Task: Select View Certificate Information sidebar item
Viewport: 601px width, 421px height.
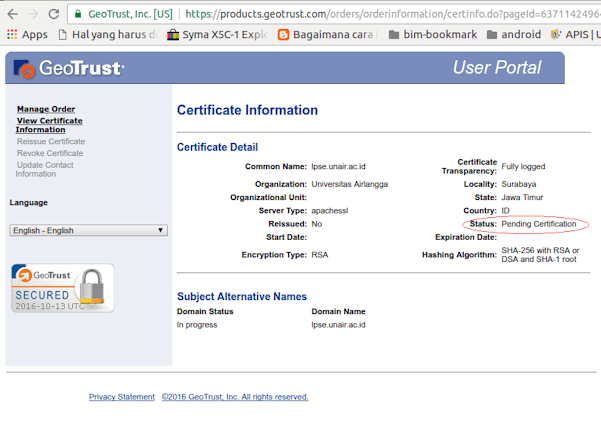Action: pyautogui.click(x=49, y=125)
